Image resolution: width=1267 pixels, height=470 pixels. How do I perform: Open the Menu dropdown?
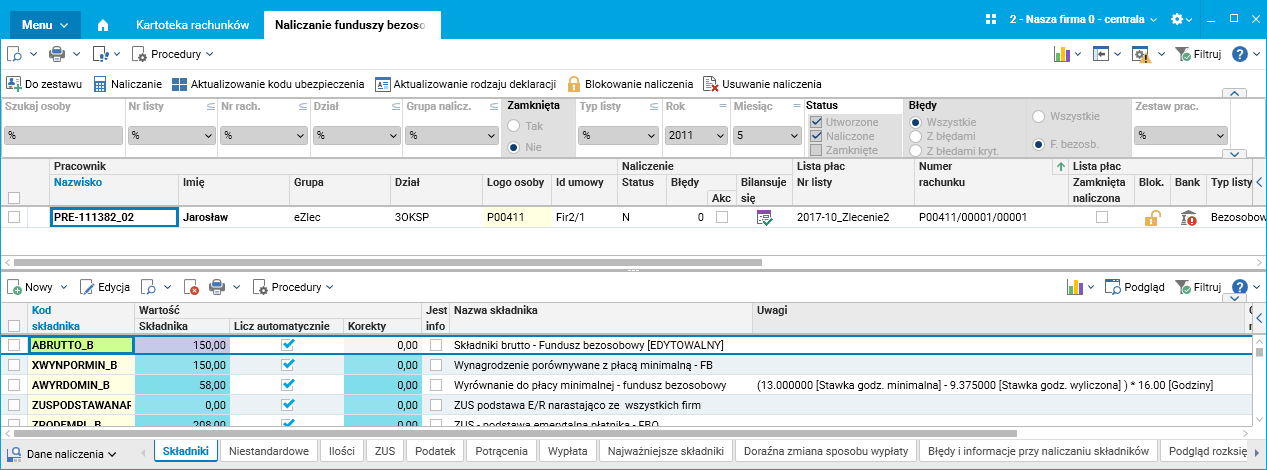coord(45,24)
